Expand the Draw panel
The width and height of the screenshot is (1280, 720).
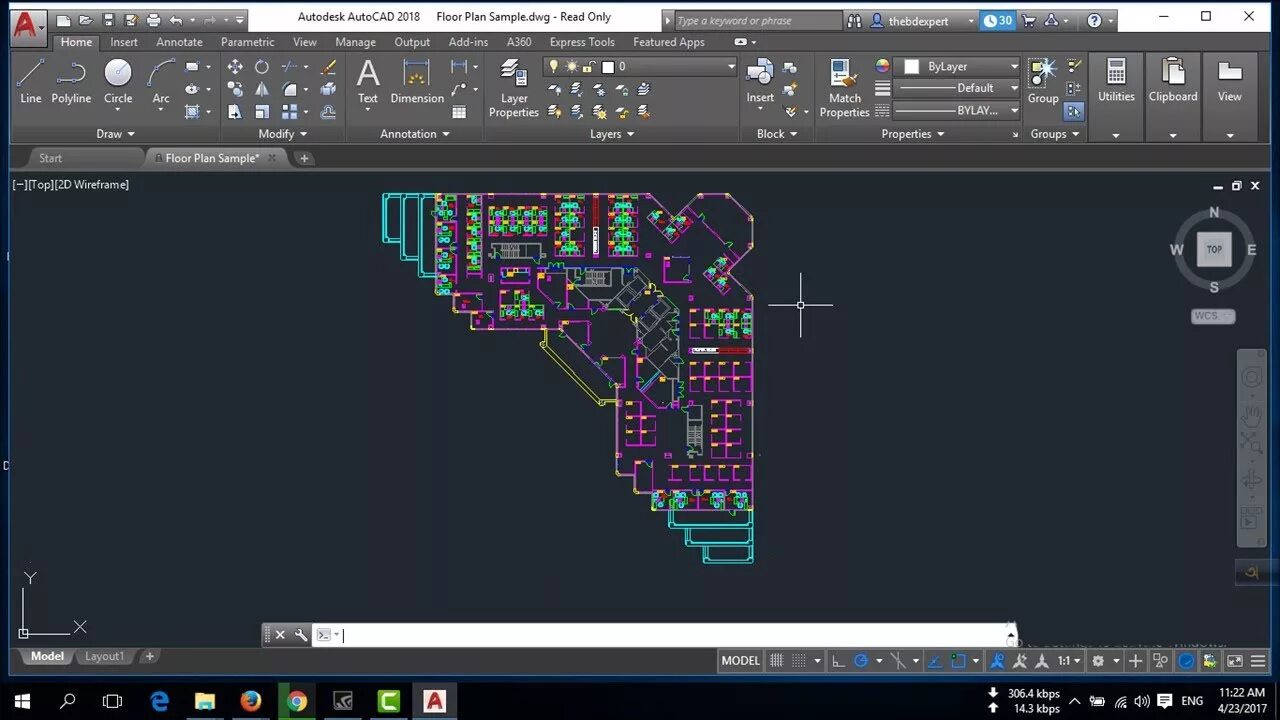pos(115,134)
